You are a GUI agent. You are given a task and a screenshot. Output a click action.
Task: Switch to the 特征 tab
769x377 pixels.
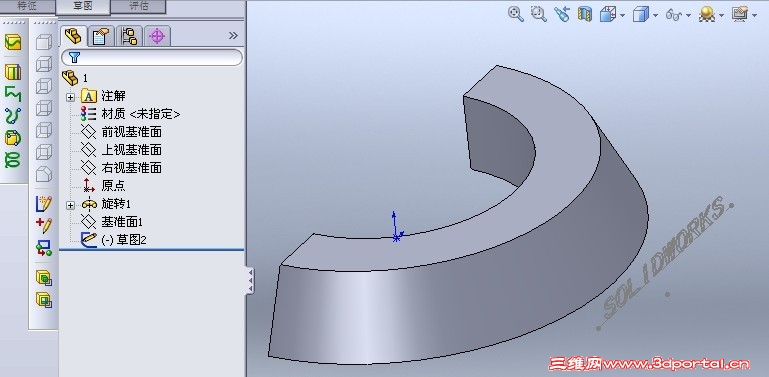pyautogui.click(x=28, y=6)
